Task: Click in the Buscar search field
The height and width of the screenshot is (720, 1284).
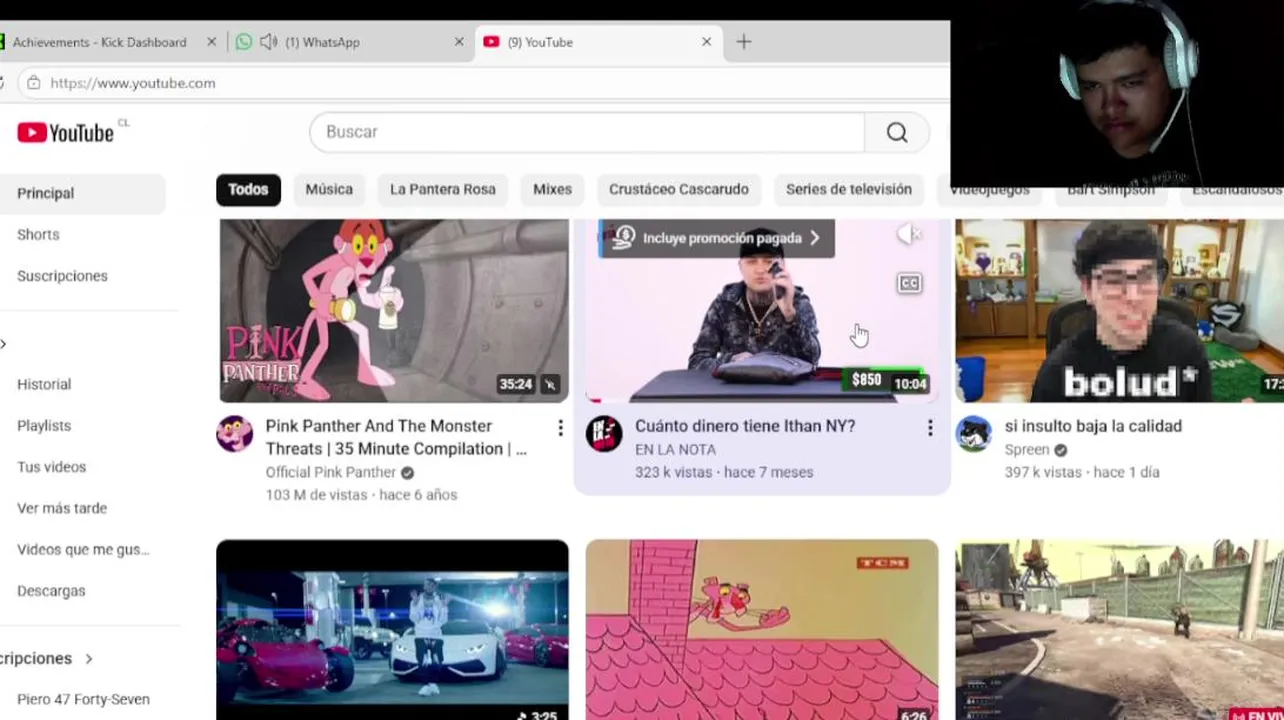Action: point(587,132)
